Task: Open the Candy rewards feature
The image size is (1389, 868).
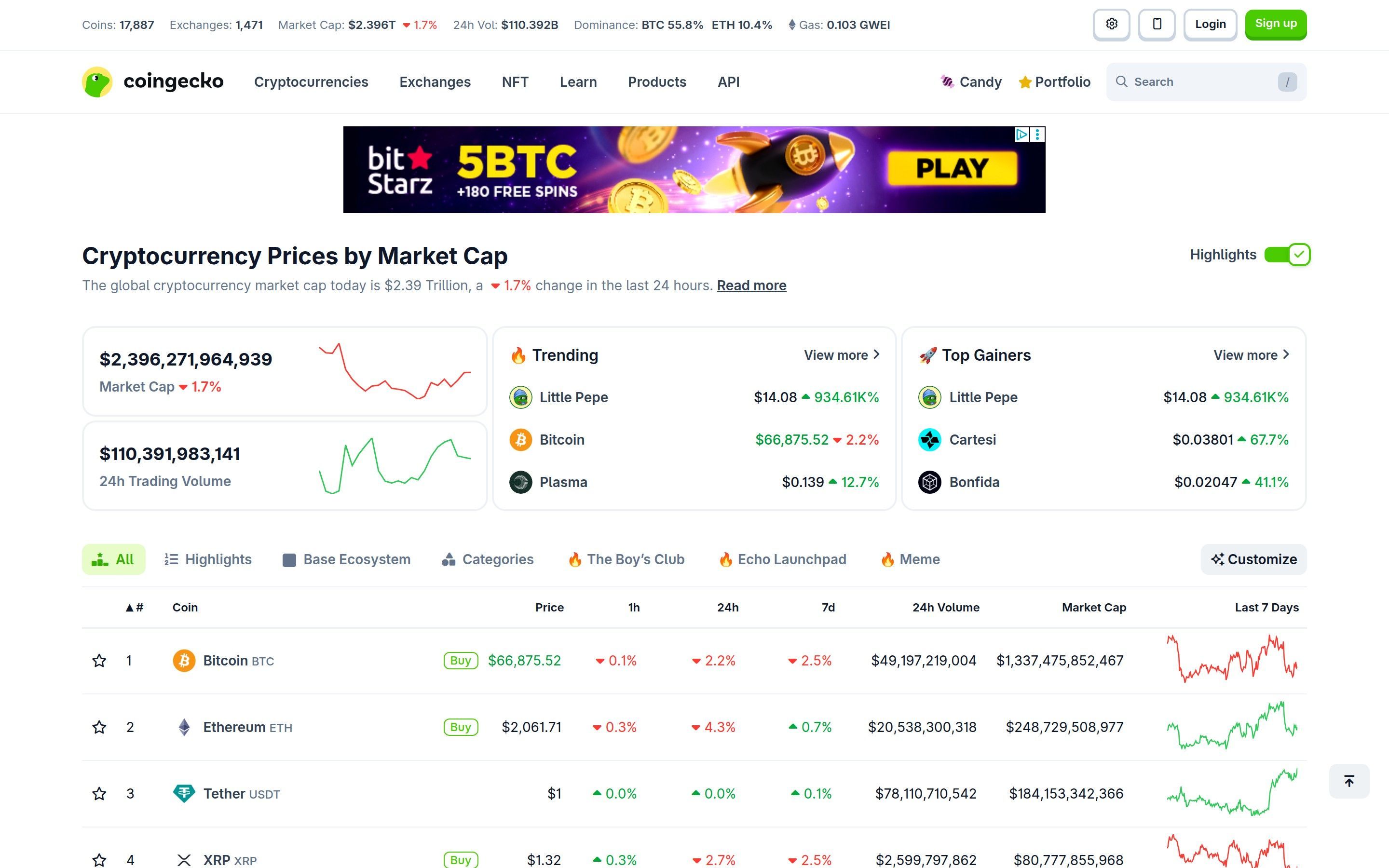Action: (x=971, y=81)
